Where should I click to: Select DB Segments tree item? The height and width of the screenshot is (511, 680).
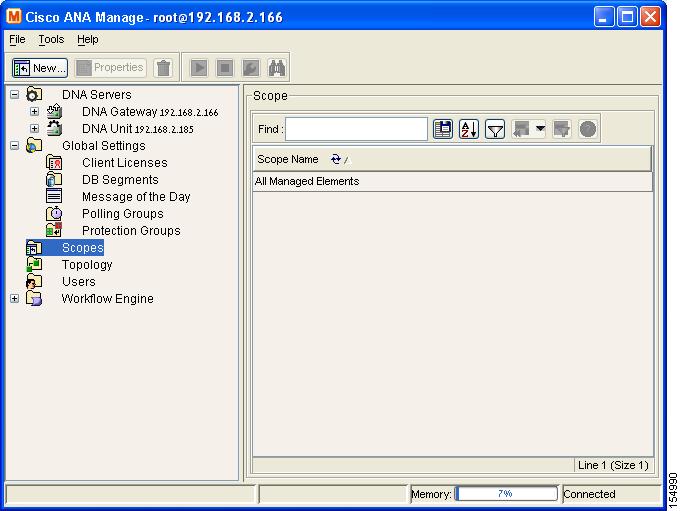(120, 180)
